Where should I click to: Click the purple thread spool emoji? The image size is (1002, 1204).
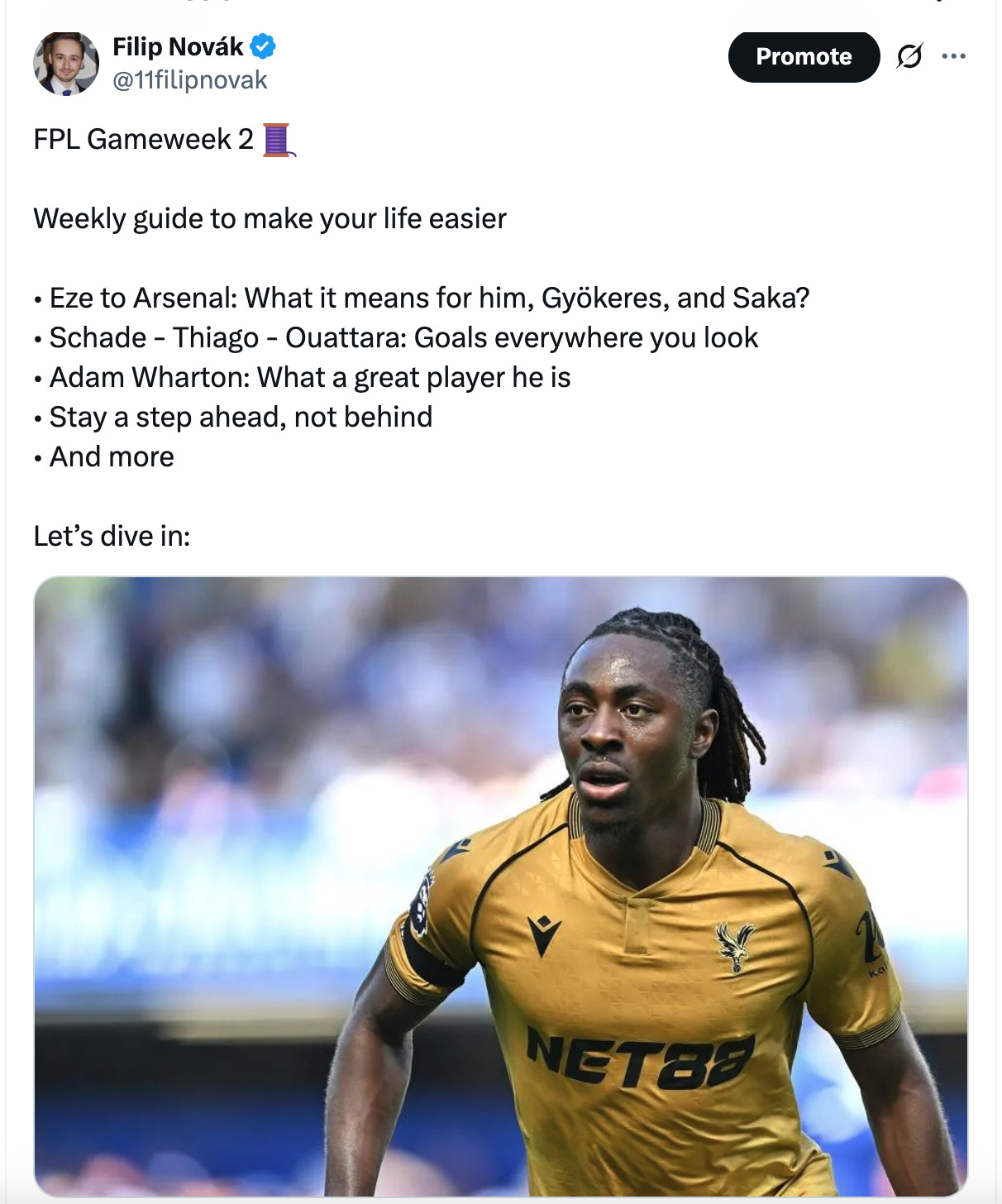(278, 140)
